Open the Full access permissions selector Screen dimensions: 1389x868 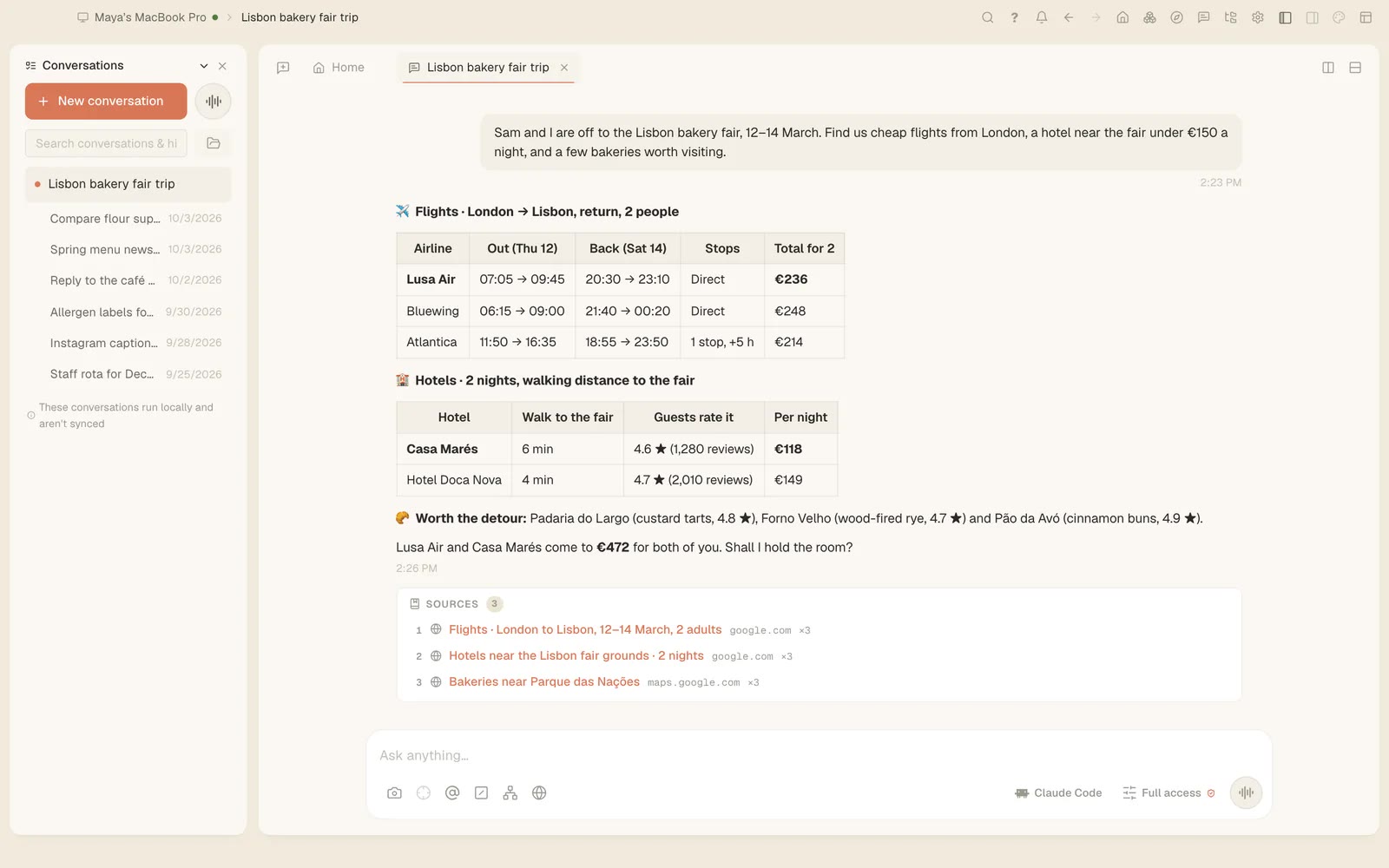(x=1168, y=792)
